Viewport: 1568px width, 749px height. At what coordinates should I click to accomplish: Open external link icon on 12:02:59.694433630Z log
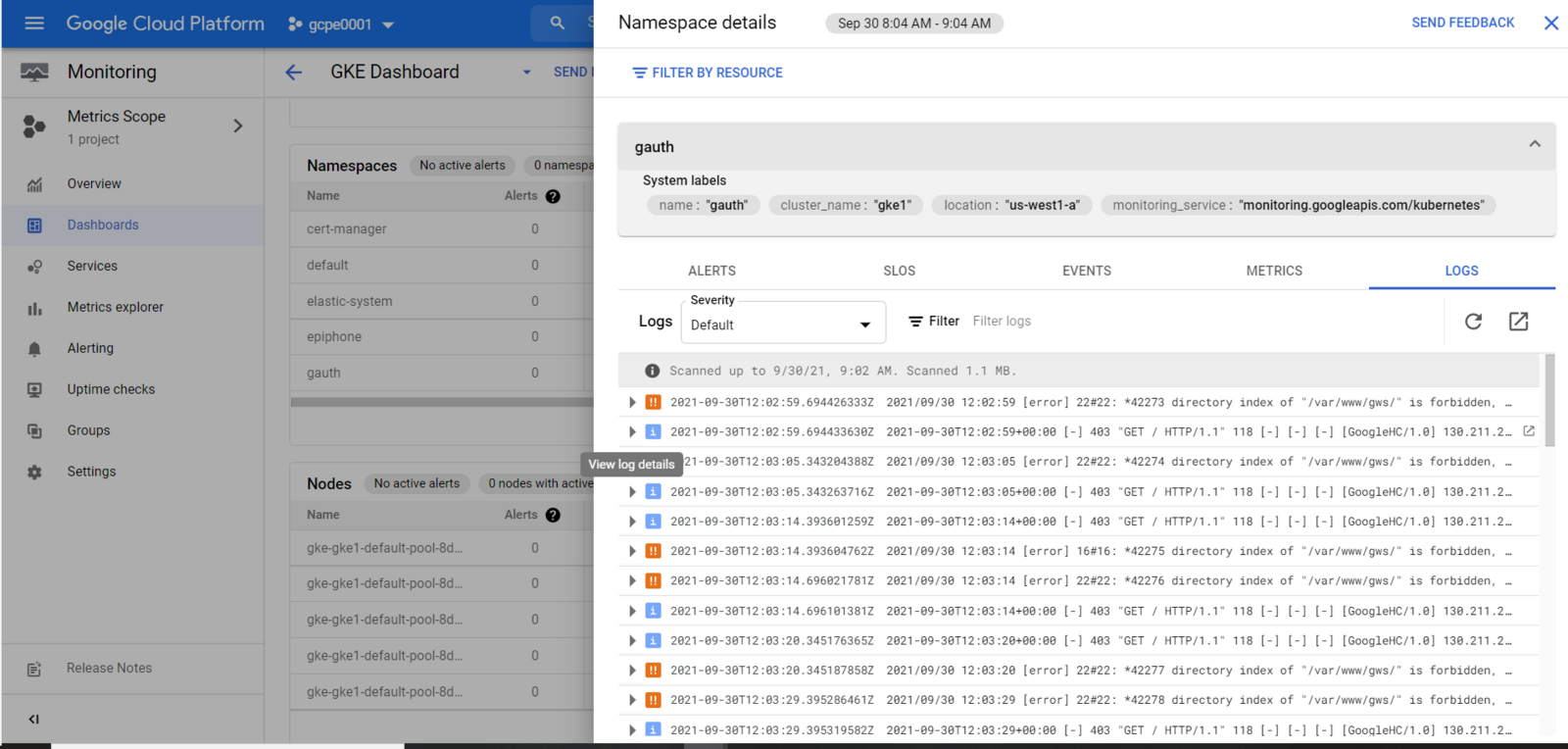point(1528,430)
